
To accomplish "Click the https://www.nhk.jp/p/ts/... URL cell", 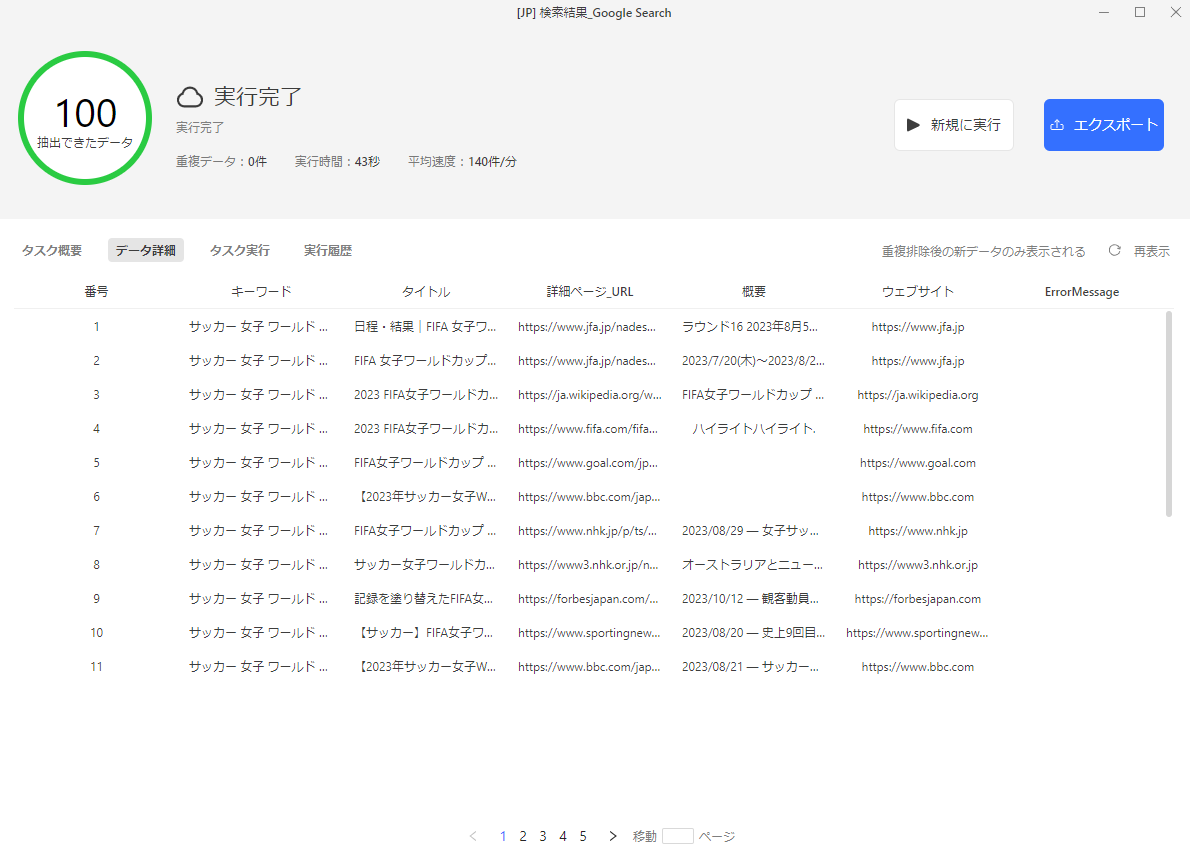I will pos(587,531).
